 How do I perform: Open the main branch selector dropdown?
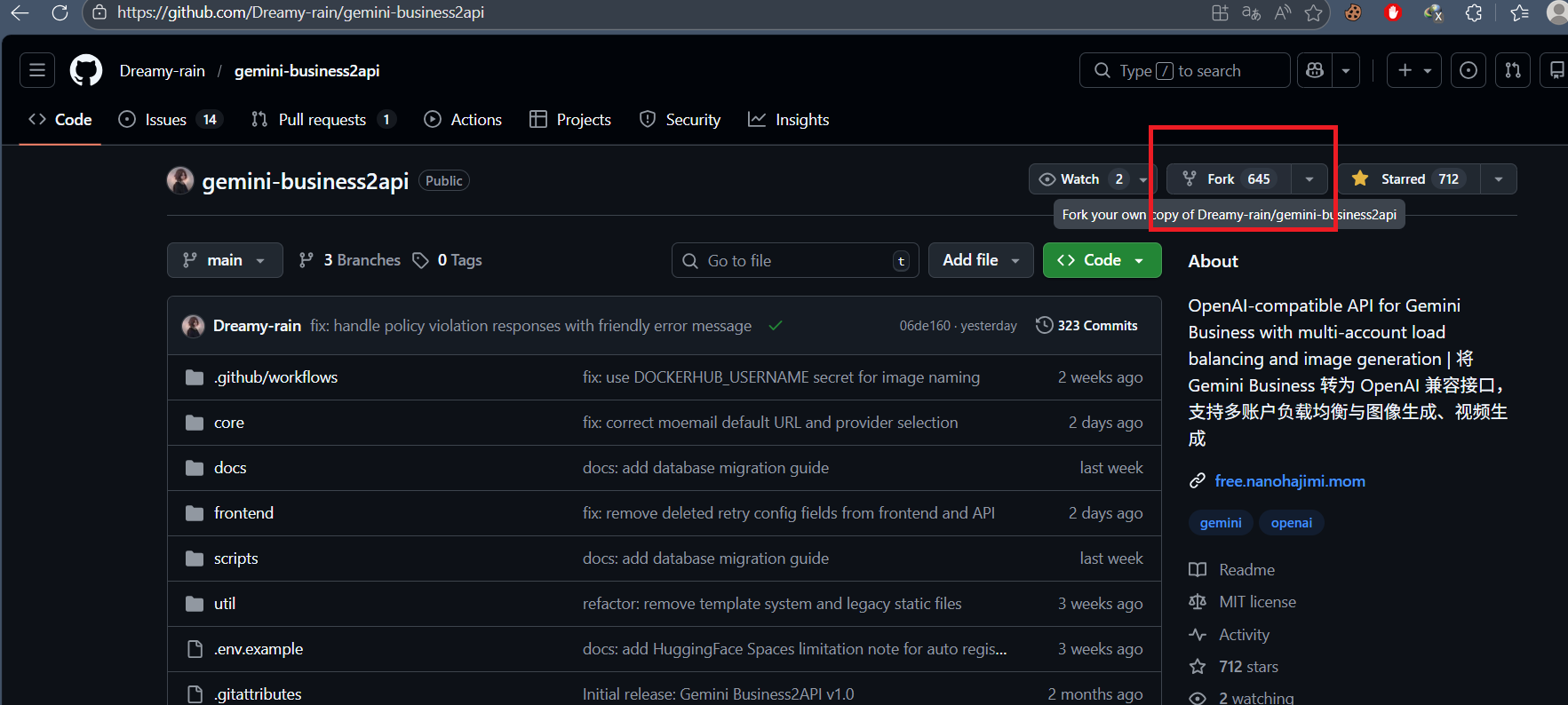(225, 260)
